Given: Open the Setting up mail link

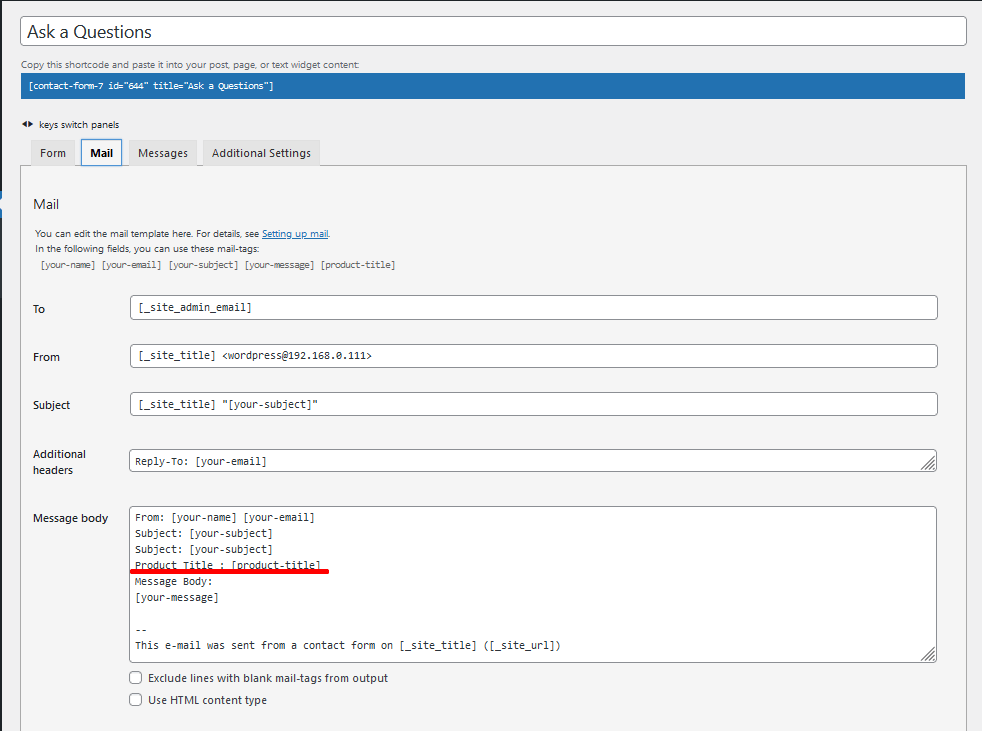Looking at the screenshot, I should click(x=295, y=234).
